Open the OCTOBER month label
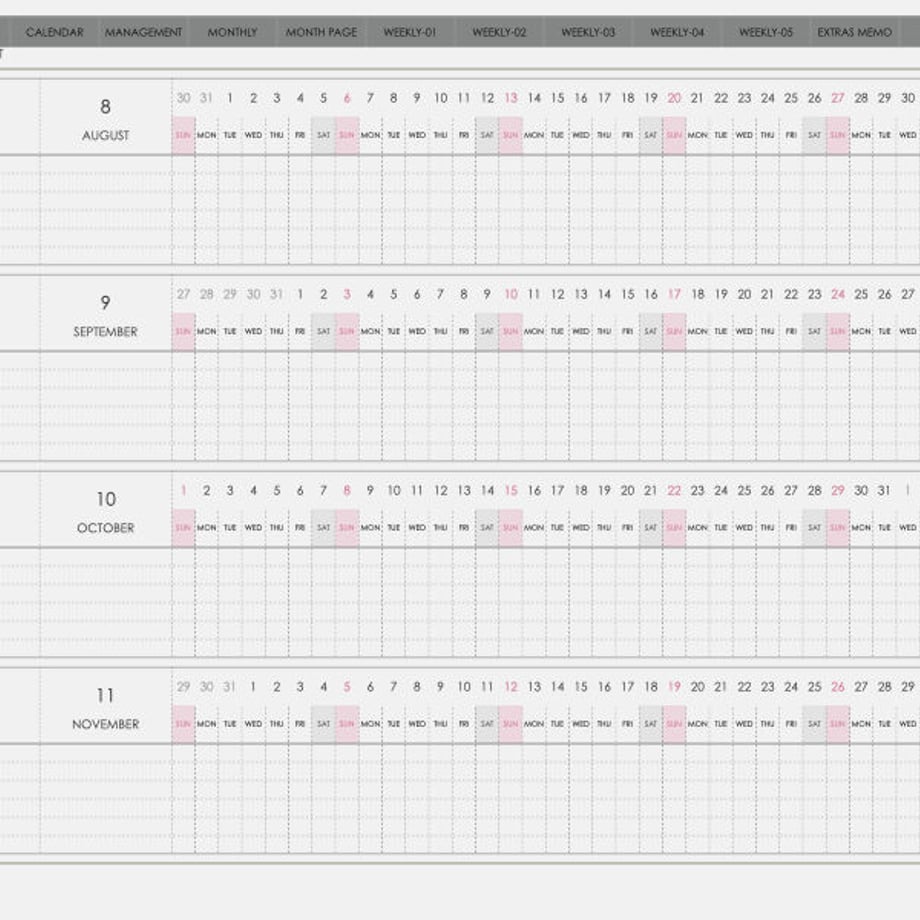The height and width of the screenshot is (920, 920). [106, 528]
